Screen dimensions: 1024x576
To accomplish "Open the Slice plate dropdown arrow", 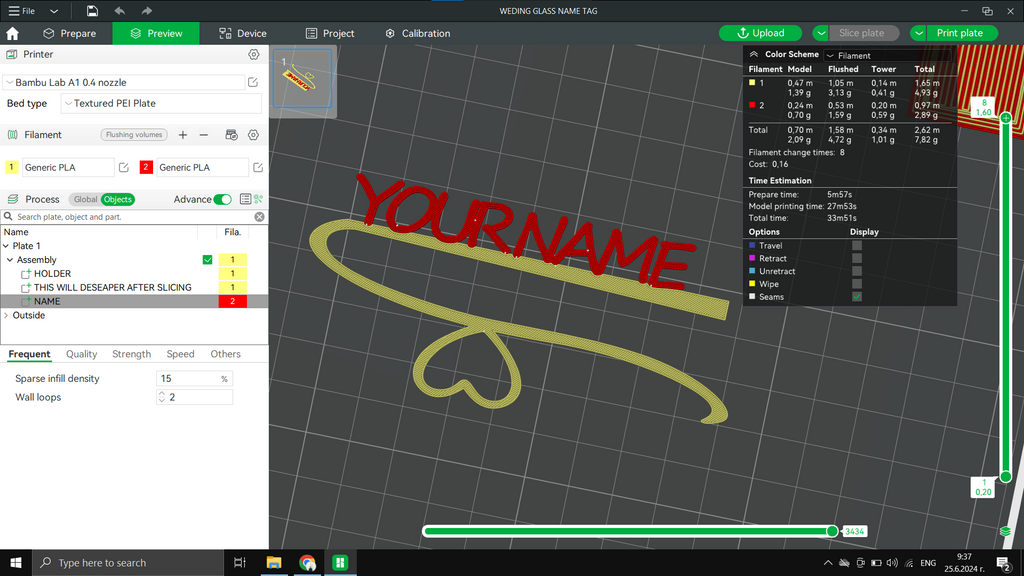I will pos(821,33).
